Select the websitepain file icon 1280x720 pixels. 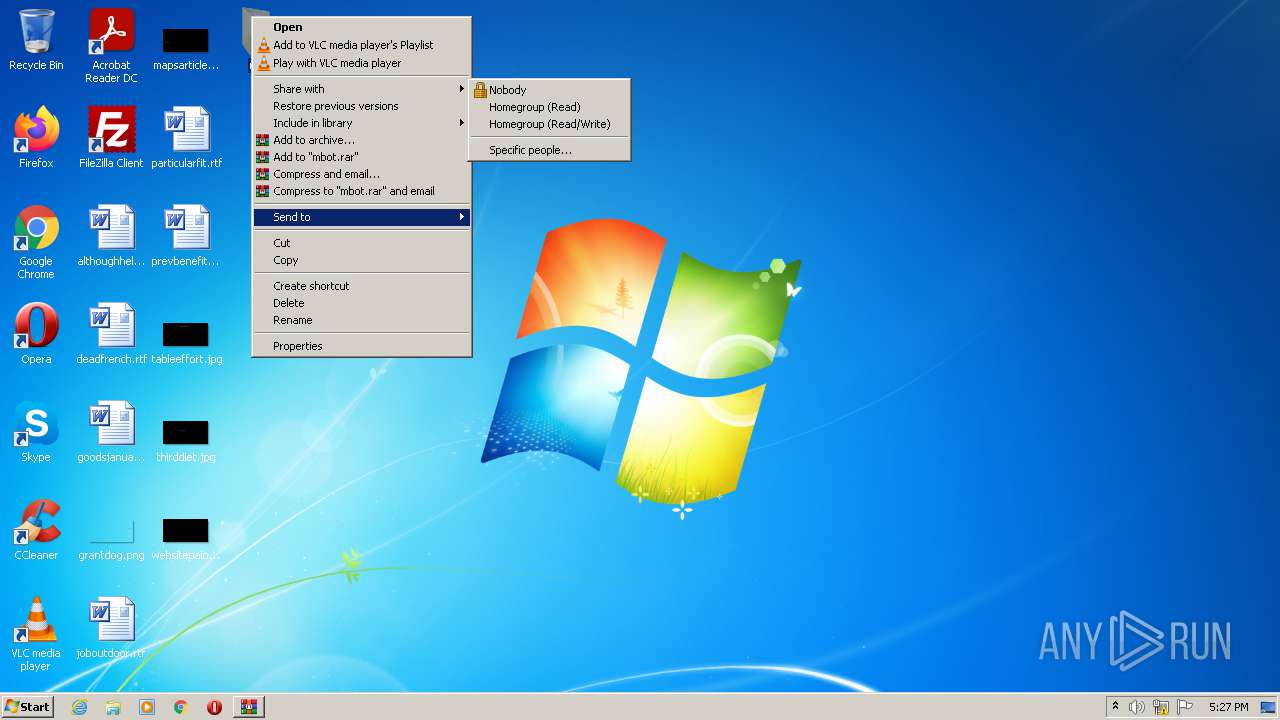tap(186, 538)
